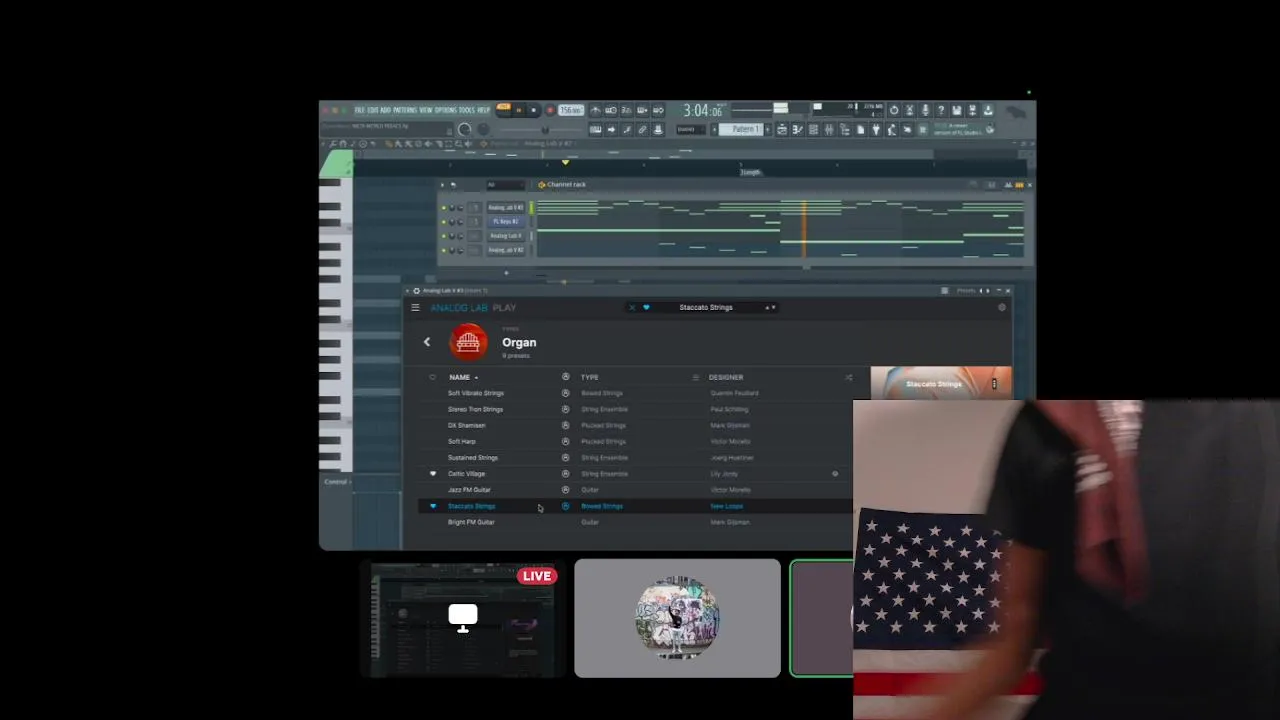Open the HELP menu
The height and width of the screenshot is (720, 1280).
tap(483, 110)
